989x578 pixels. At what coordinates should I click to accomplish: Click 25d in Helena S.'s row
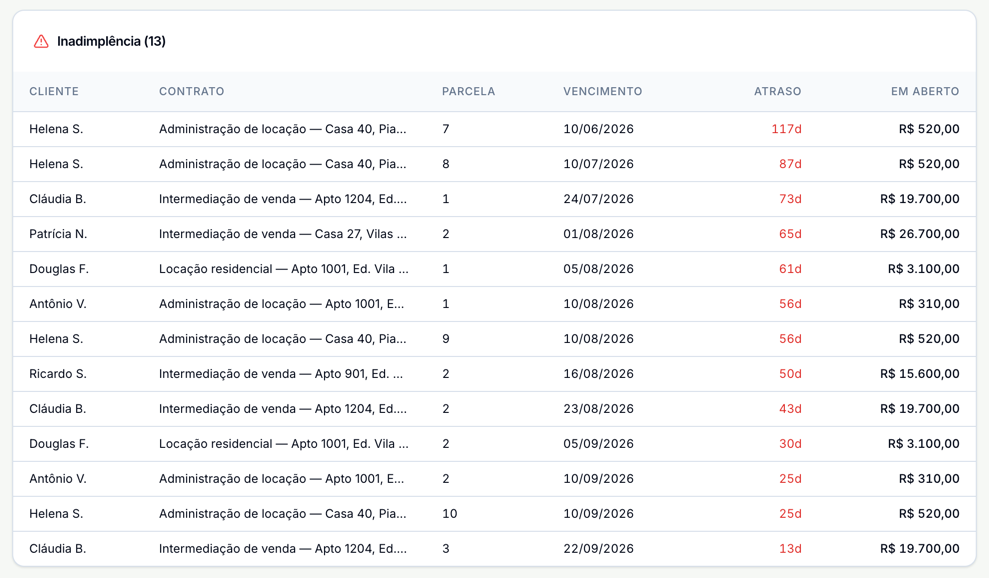790,514
